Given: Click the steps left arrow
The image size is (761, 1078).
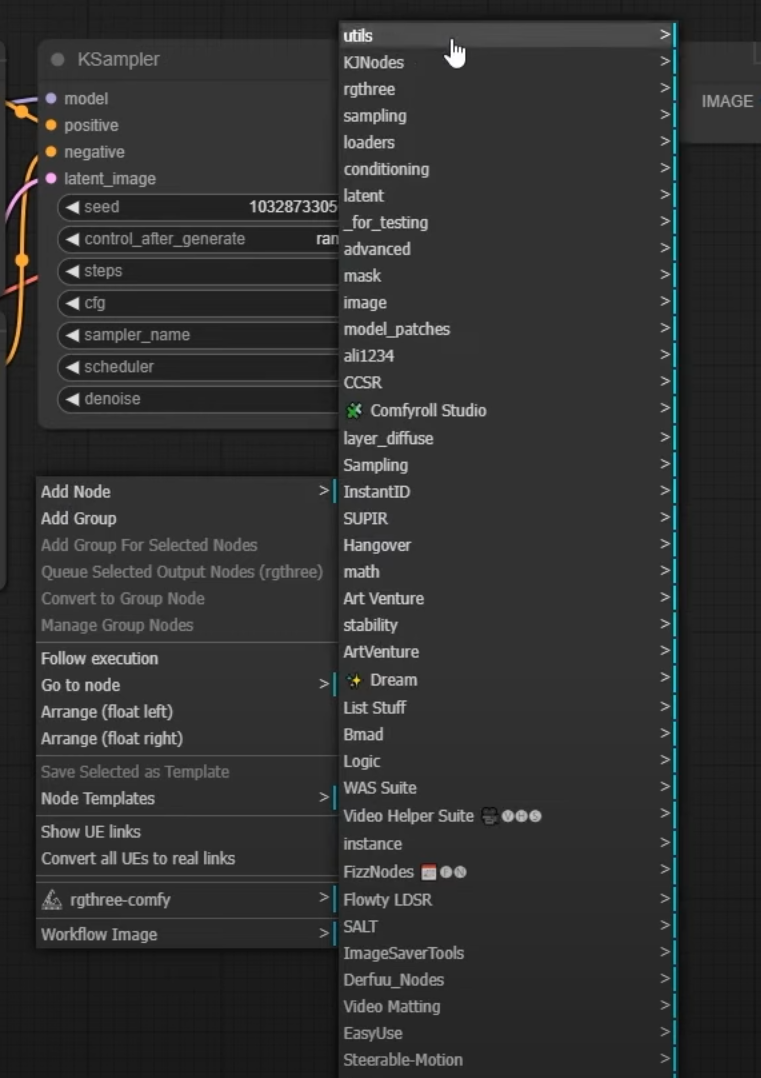Looking at the screenshot, I should pyautogui.click(x=72, y=271).
